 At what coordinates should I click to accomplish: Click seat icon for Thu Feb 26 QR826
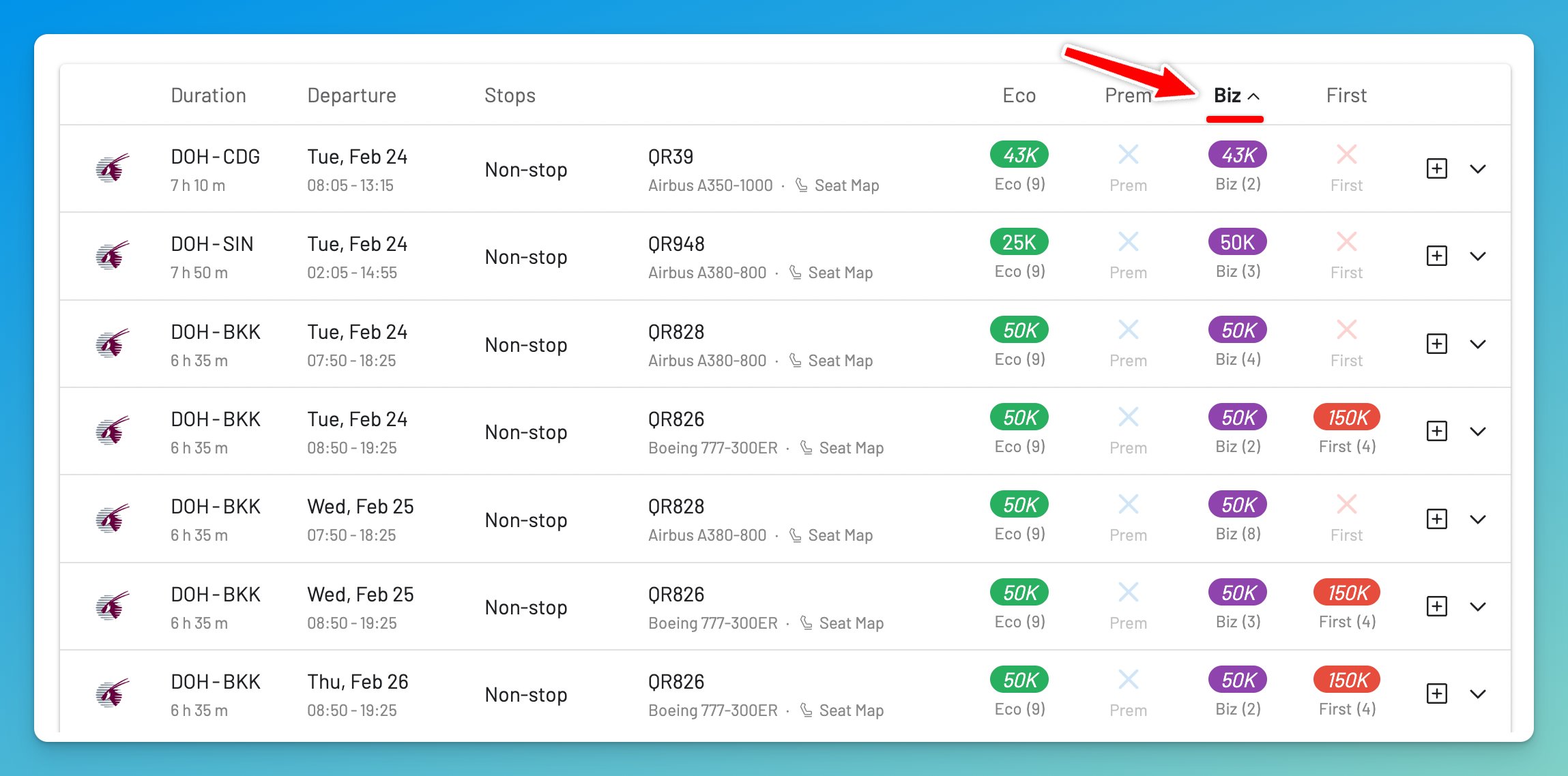[806, 711]
